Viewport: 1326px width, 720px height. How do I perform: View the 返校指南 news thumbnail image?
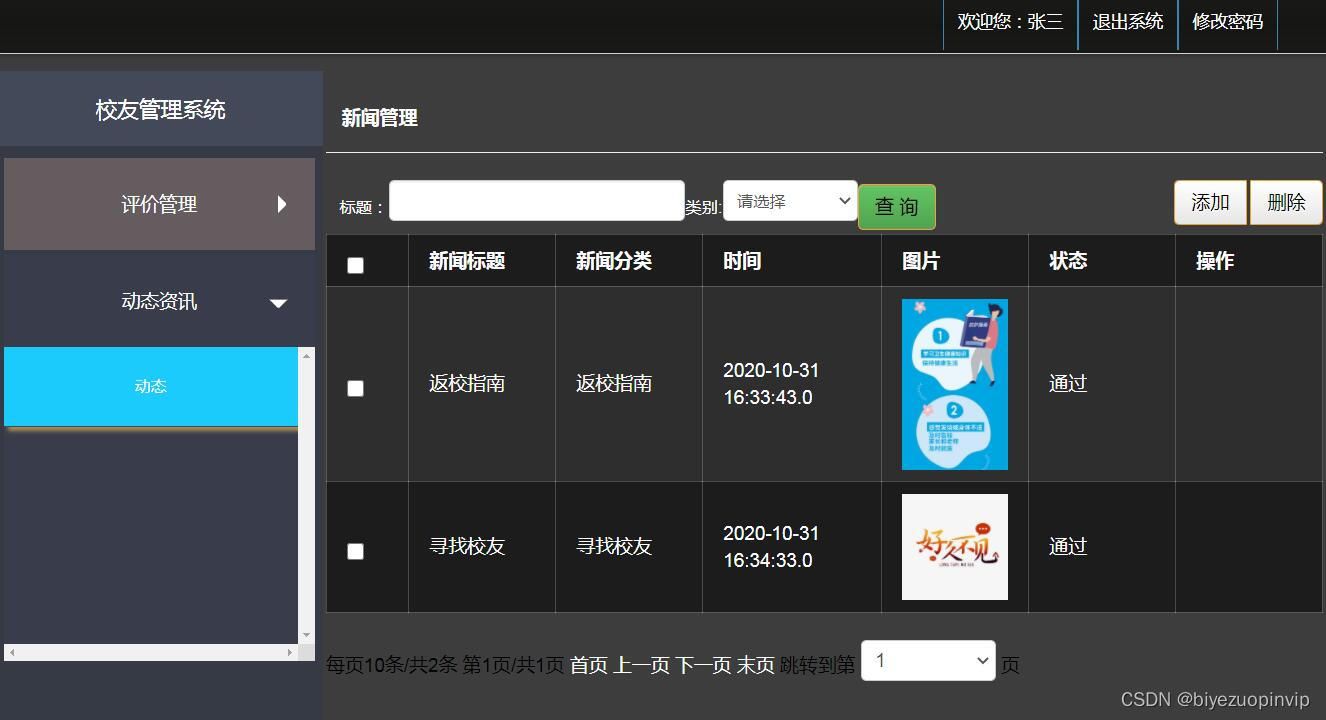pos(954,384)
